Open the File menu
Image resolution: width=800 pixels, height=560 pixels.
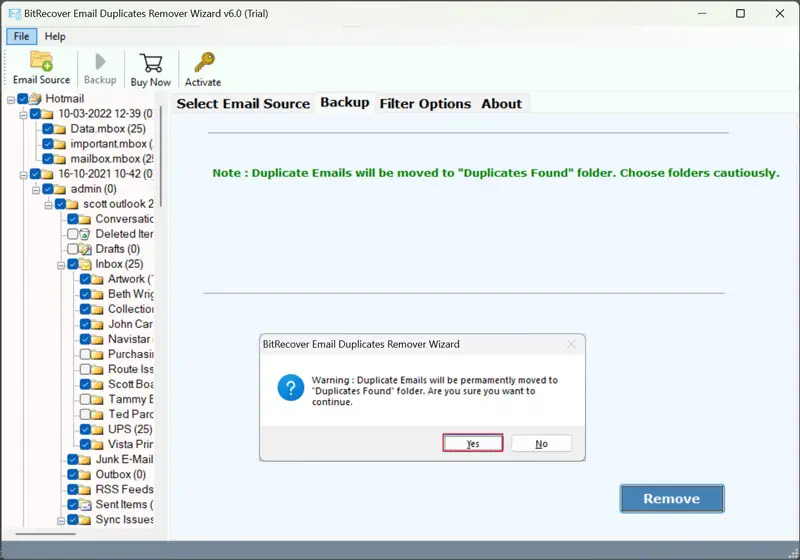[x=21, y=36]
